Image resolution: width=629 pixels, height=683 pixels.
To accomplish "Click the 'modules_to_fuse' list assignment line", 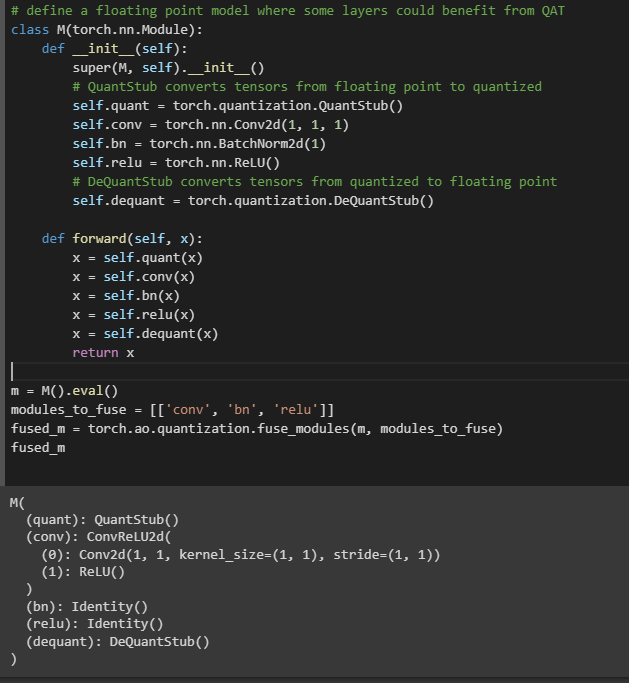I will pos(172,410).
